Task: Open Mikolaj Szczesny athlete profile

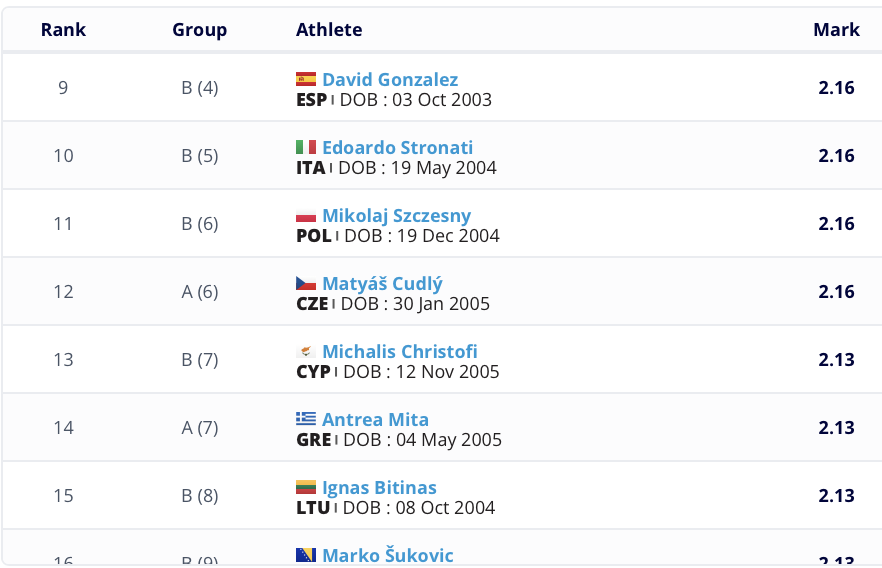Action: (396, 215)
